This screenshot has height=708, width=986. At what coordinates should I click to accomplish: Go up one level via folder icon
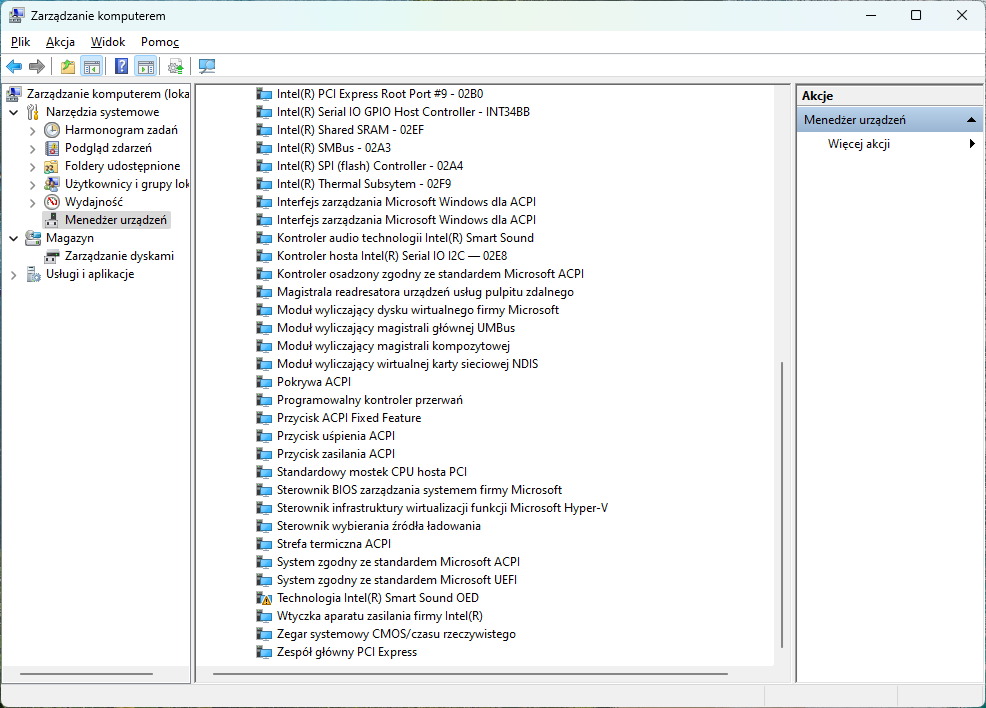click(x=68, y=66)
